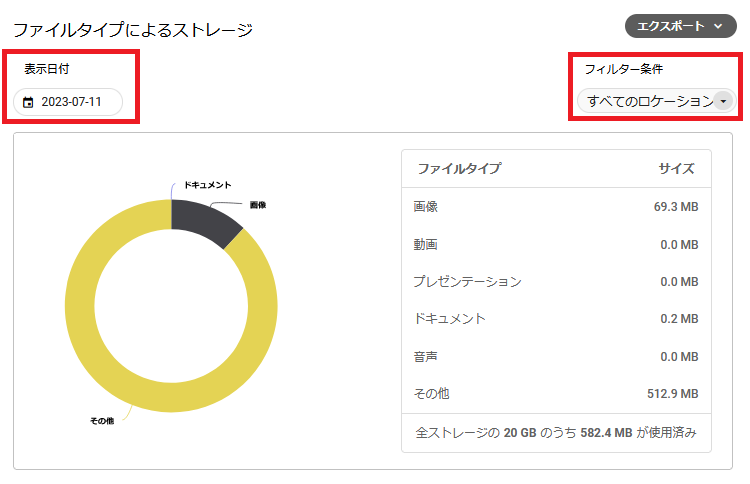Select the 音声 row in table
The width and height of the screenshot is (750, 484).
(x=555, y=357)
